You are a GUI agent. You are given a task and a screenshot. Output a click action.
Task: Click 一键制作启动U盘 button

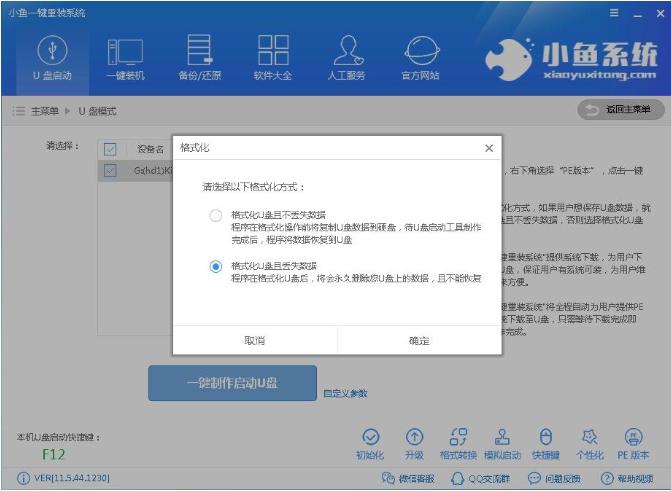[x=232, y=383]
